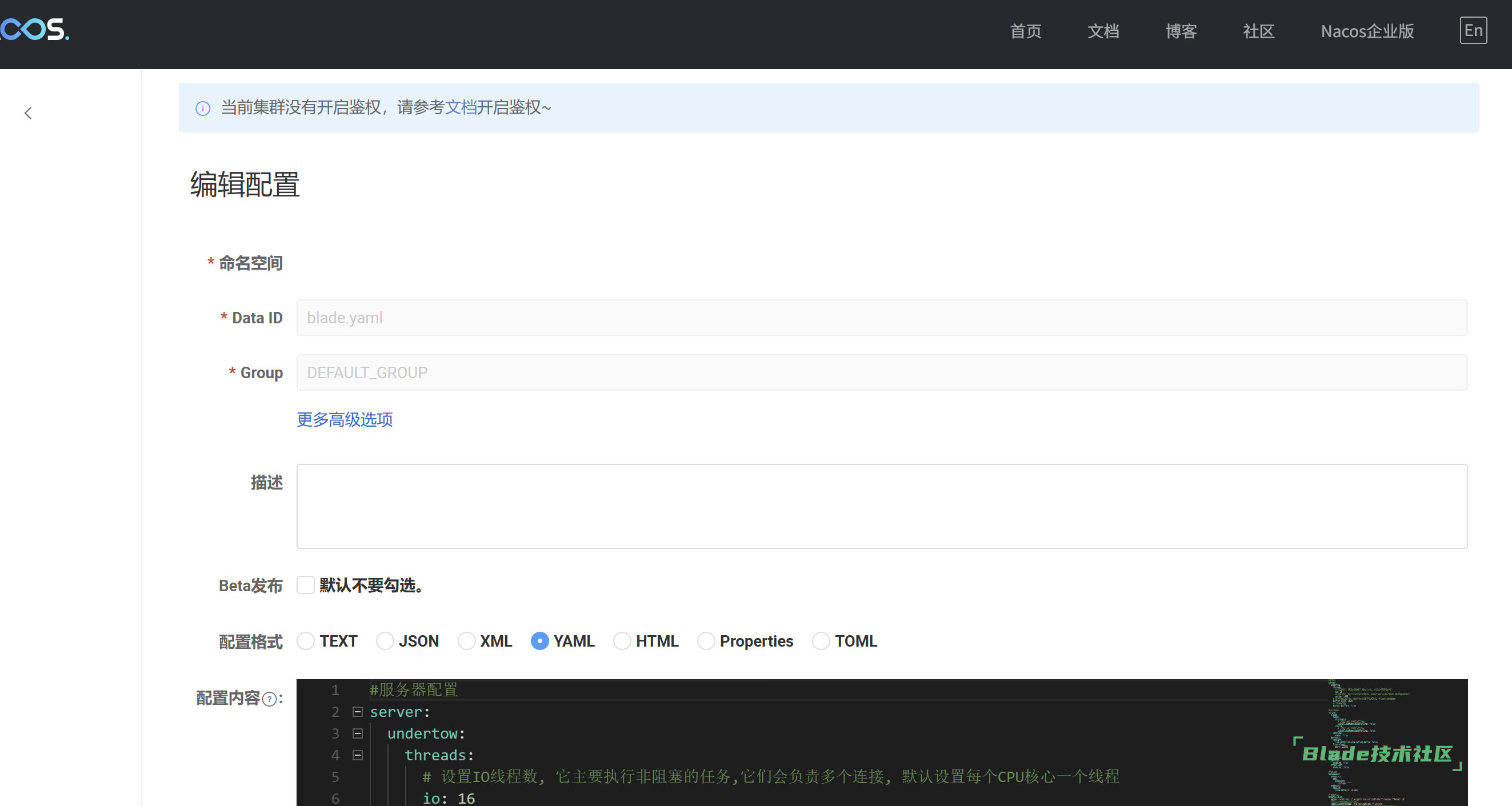Select TOML config format
This screenshot has width=1512, height=806.
[x=821, y=641]
